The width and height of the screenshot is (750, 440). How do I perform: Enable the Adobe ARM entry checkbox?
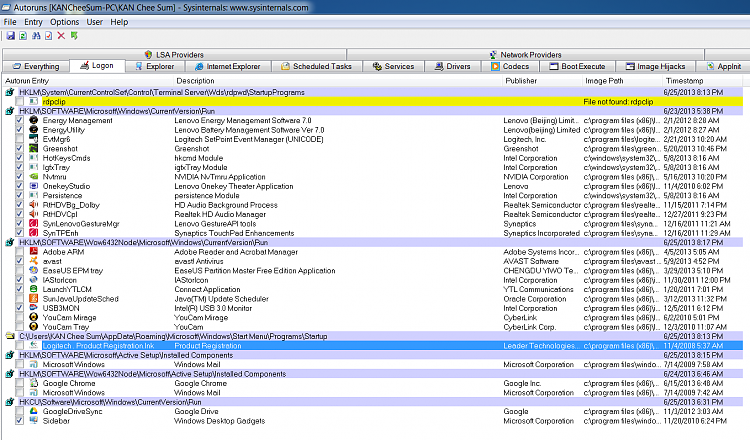[20, 252]
